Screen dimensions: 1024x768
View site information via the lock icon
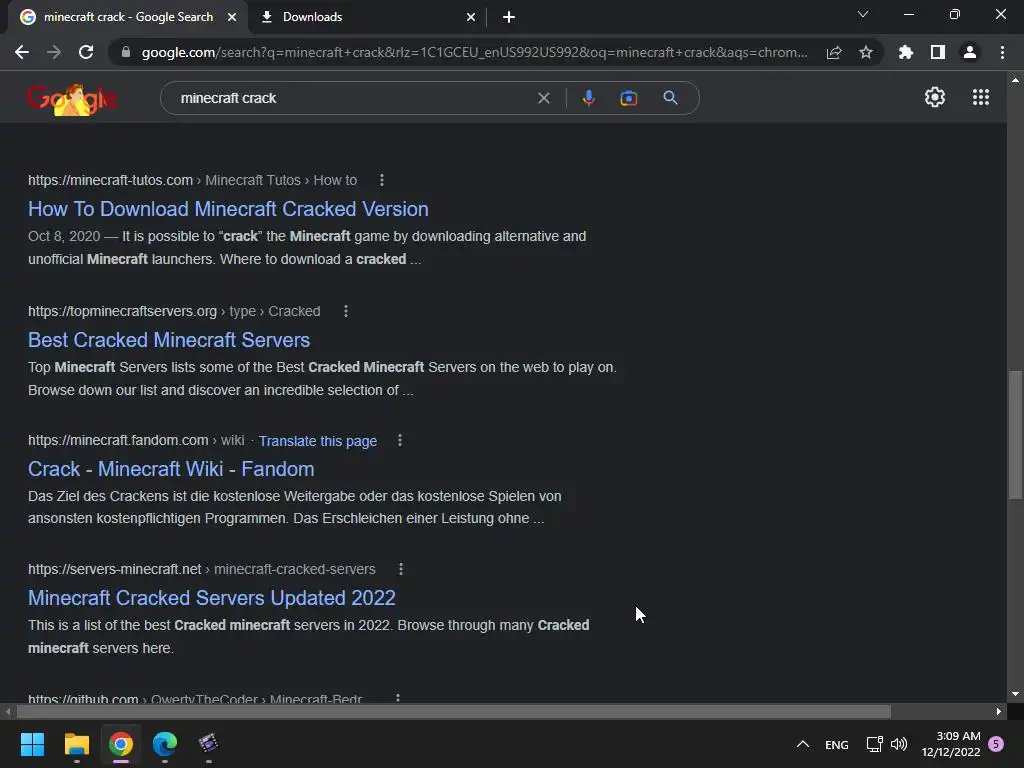click(125, 52)
